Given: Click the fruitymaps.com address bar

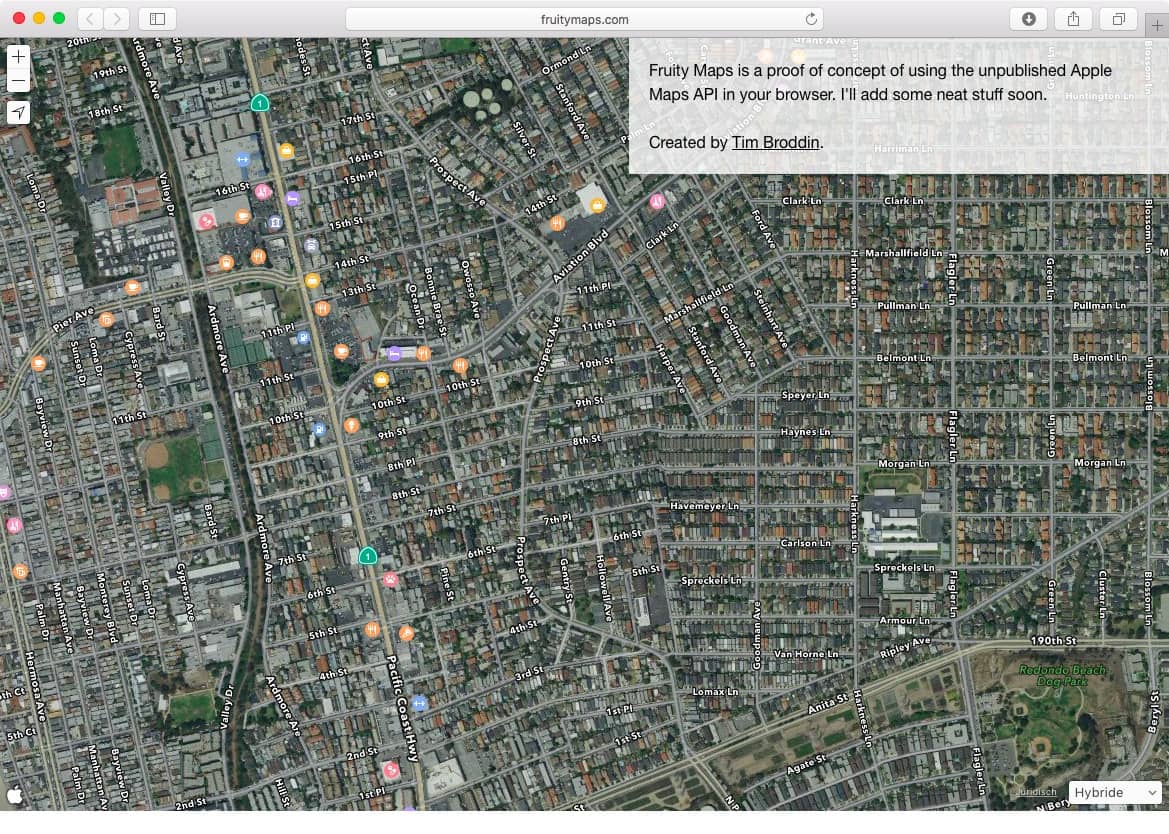Looking at the screenshot, I should coord(584,18).
